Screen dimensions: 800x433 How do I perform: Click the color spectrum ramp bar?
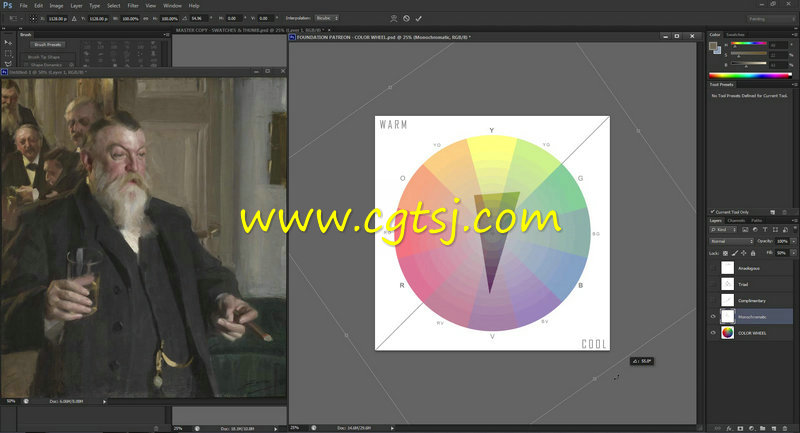coord(750,75)
